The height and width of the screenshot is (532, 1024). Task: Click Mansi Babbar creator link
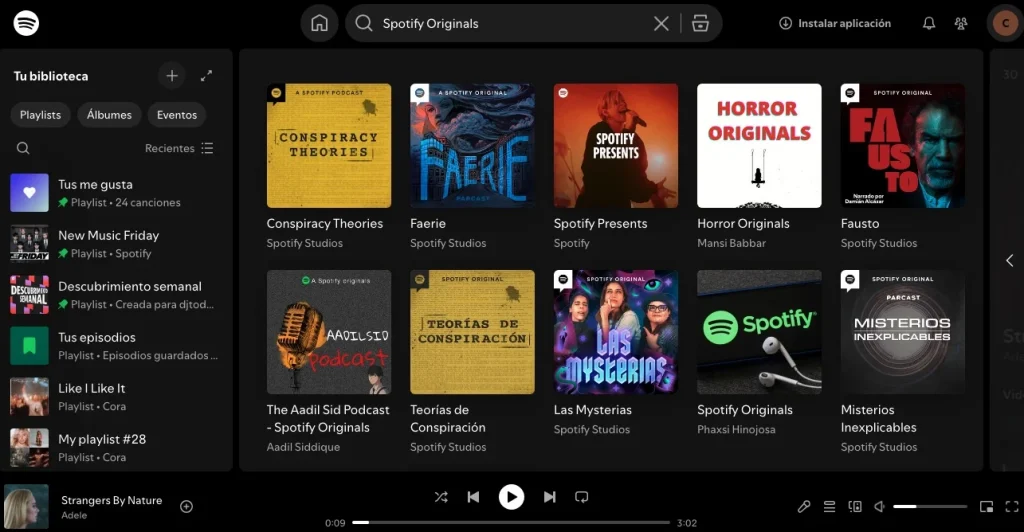tap(731, 243)
